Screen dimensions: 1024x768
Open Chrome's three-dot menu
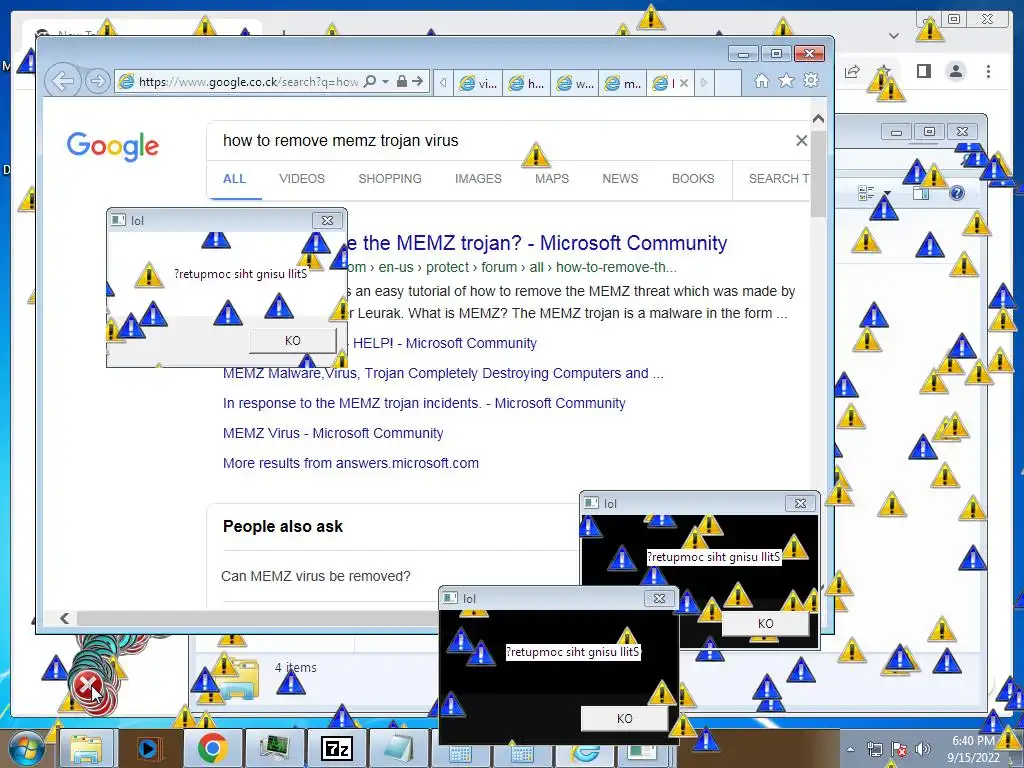coord(989,71)
